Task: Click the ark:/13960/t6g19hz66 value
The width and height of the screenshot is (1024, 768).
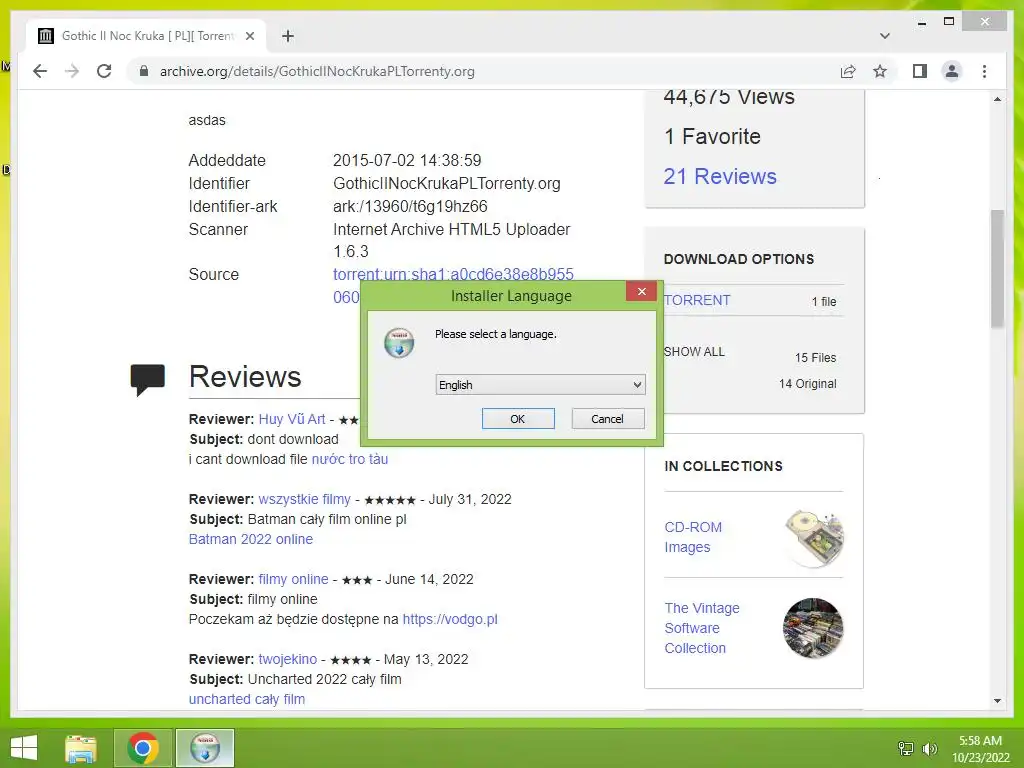Action: click(x=410, y=206)
